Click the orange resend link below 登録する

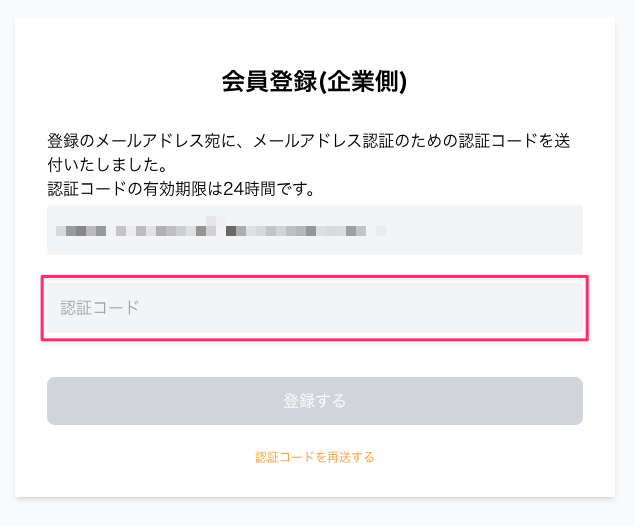pyautogui.click(x=315, y=457)
